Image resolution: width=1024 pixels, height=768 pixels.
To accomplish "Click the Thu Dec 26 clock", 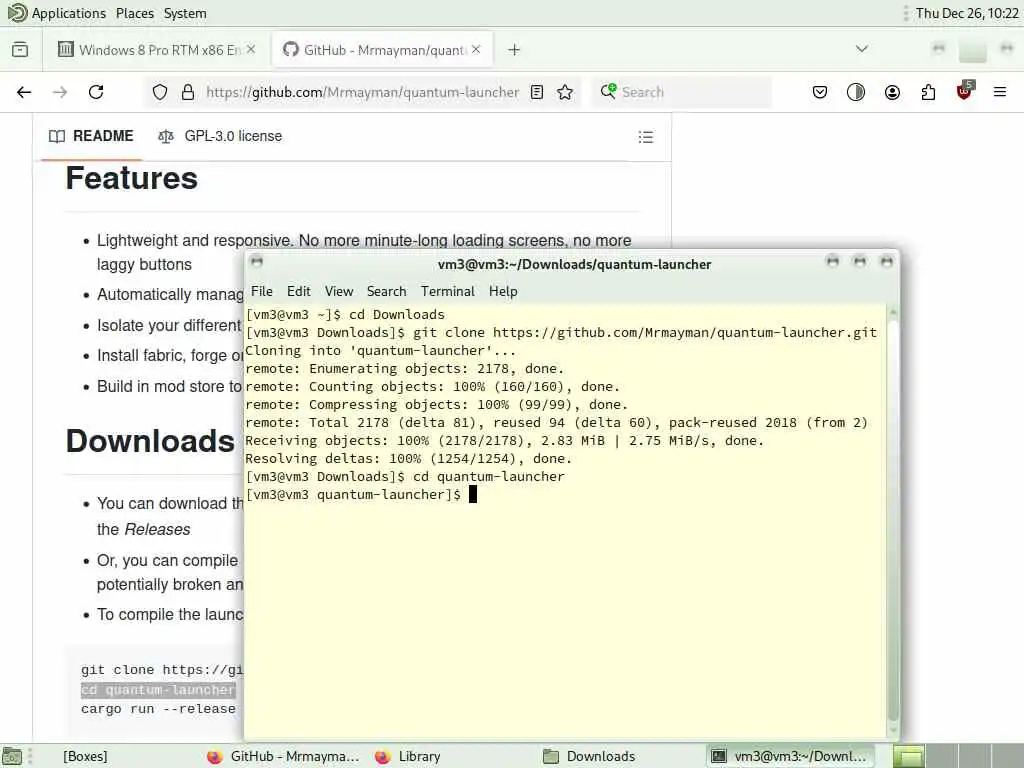I will (967, 13).
